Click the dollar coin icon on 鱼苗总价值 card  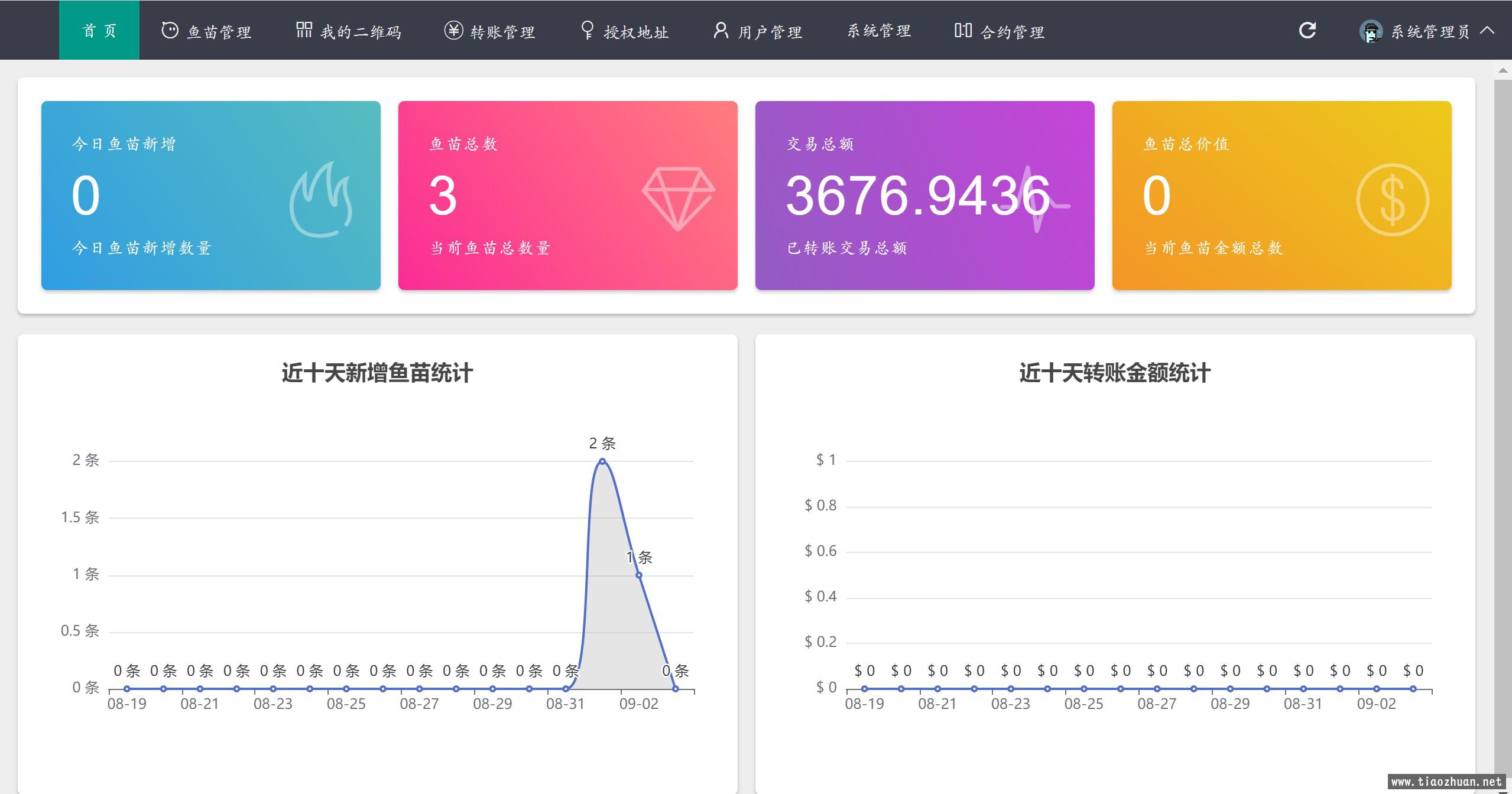(x=1392, y=200)
